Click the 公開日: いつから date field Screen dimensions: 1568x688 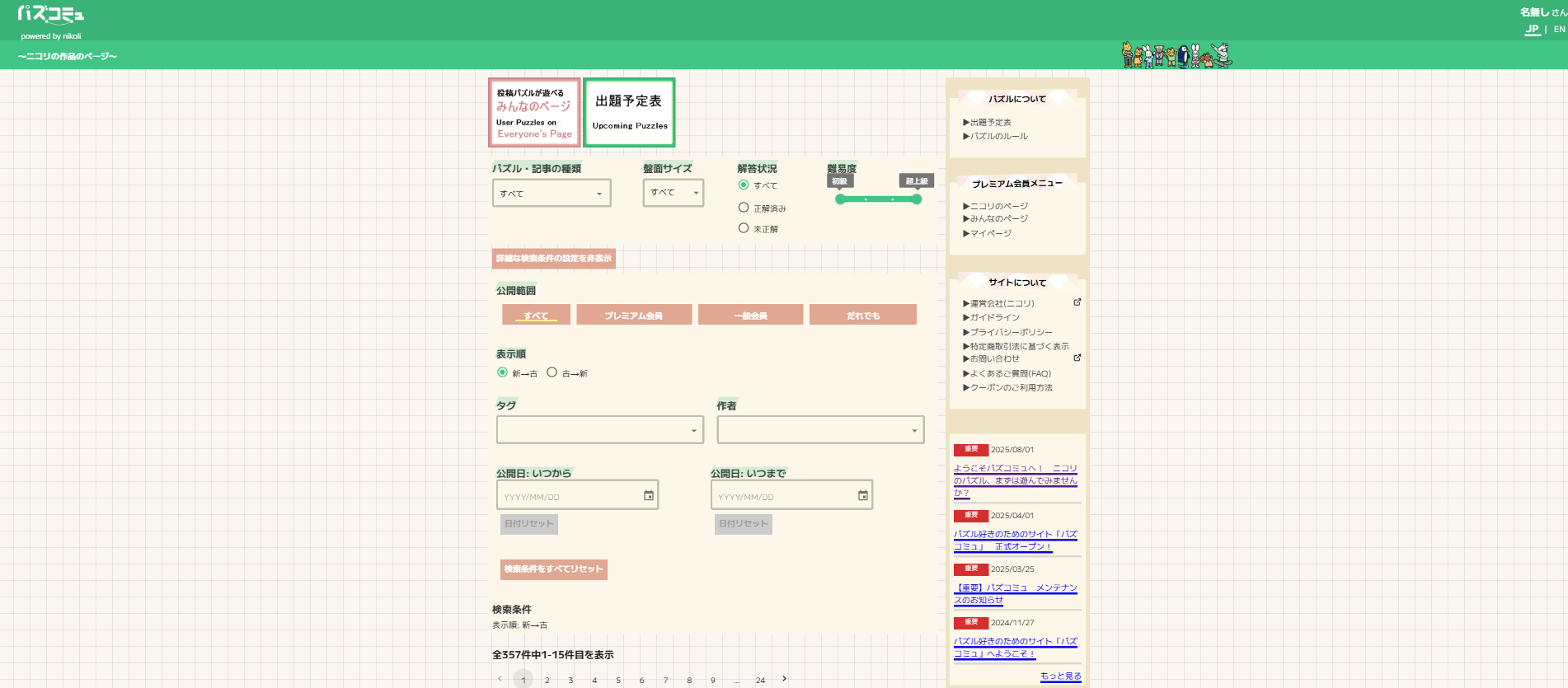pos(570,496)
